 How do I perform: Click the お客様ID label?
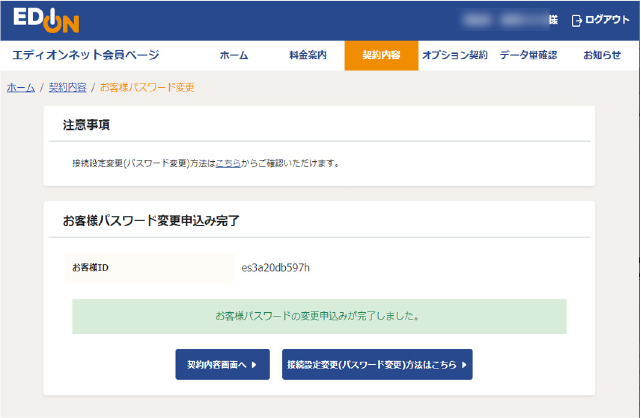tap(90, 268)
